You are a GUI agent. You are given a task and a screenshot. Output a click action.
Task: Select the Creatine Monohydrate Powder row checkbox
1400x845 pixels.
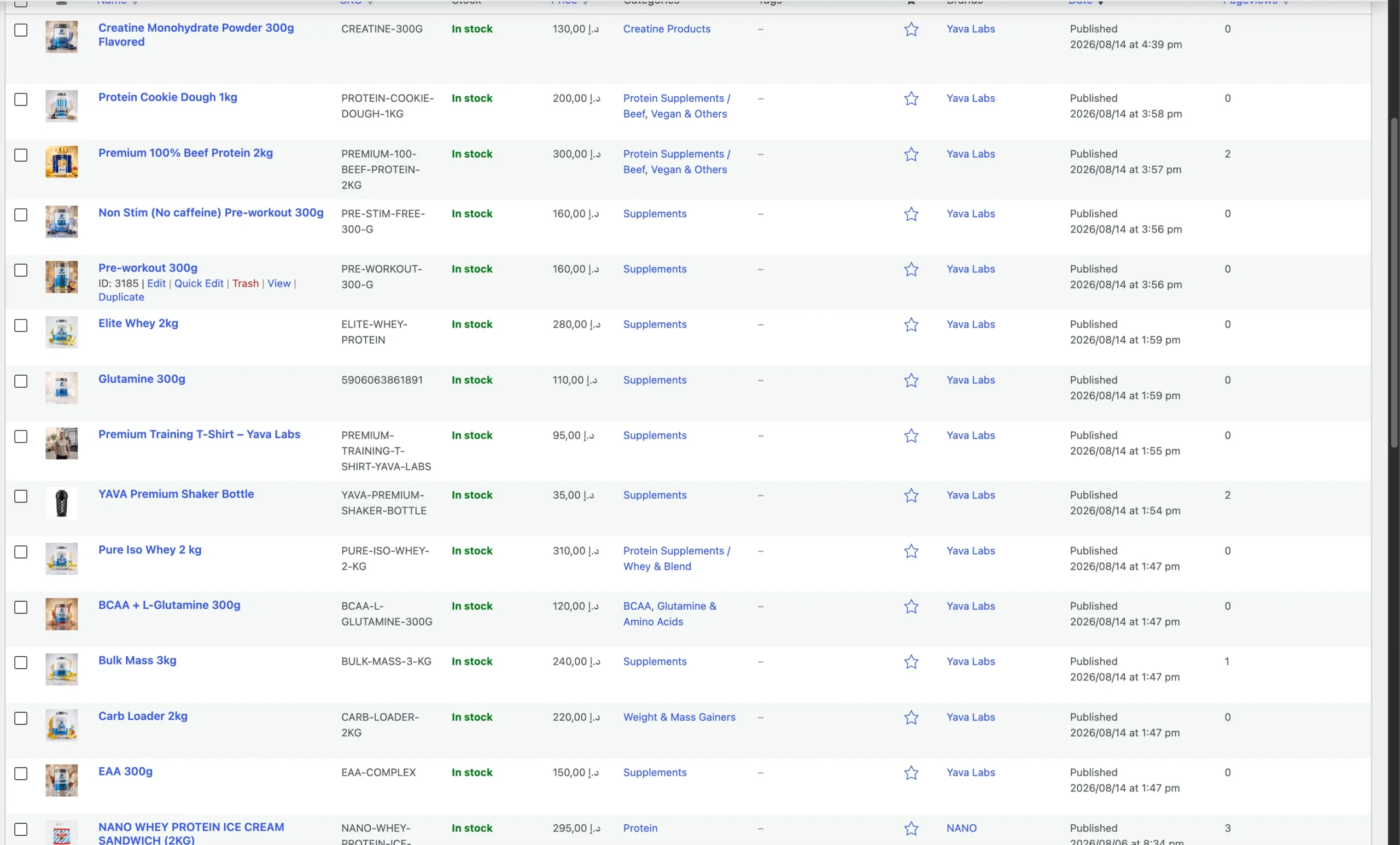[x=21, y=30]
